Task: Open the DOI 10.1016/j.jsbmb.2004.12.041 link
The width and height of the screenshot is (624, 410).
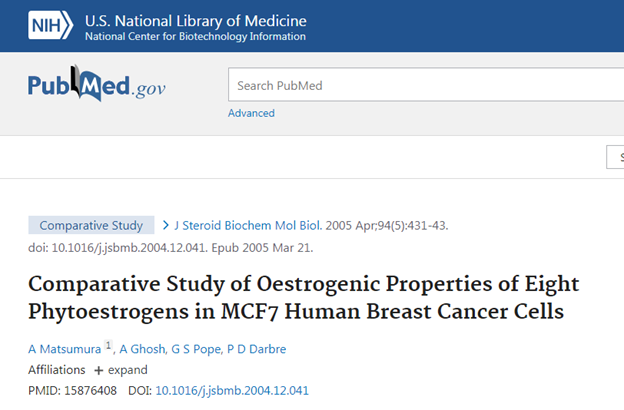Action: (x=232, y=390)
